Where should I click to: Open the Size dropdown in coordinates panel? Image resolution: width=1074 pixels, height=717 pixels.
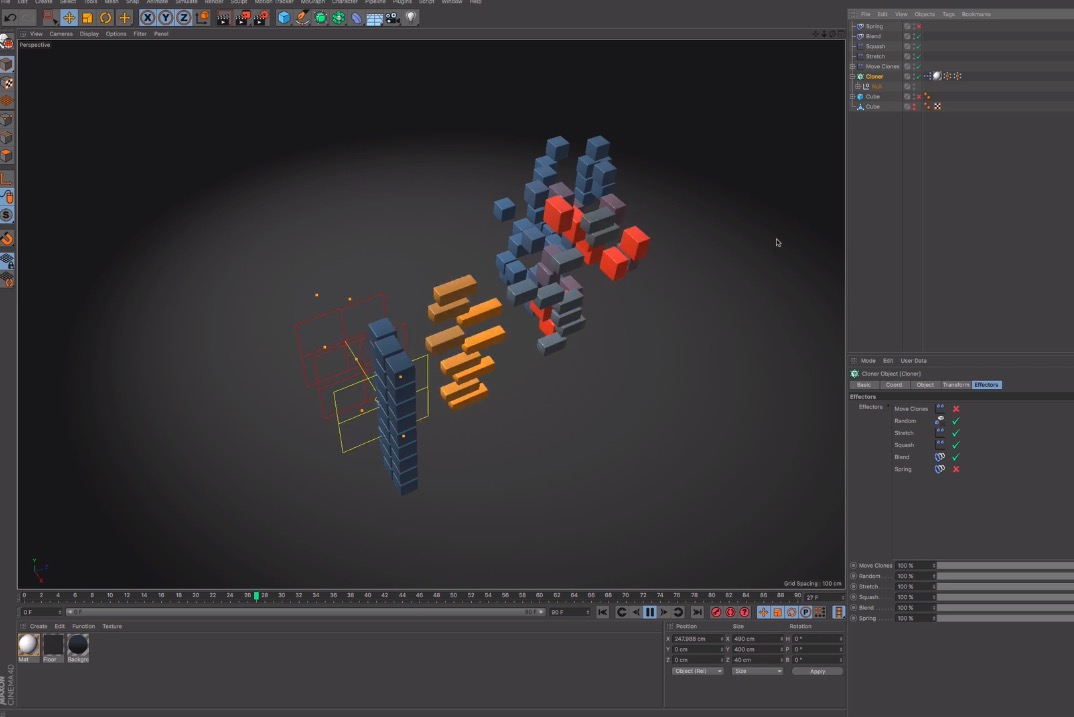coord(758,671)
